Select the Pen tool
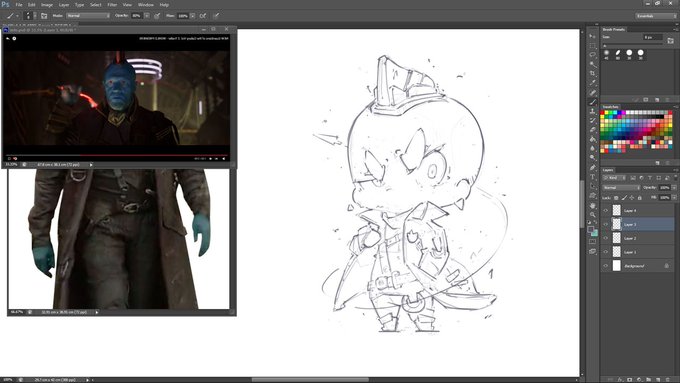This screenshot has width=680, height=383. pos(592,167)
